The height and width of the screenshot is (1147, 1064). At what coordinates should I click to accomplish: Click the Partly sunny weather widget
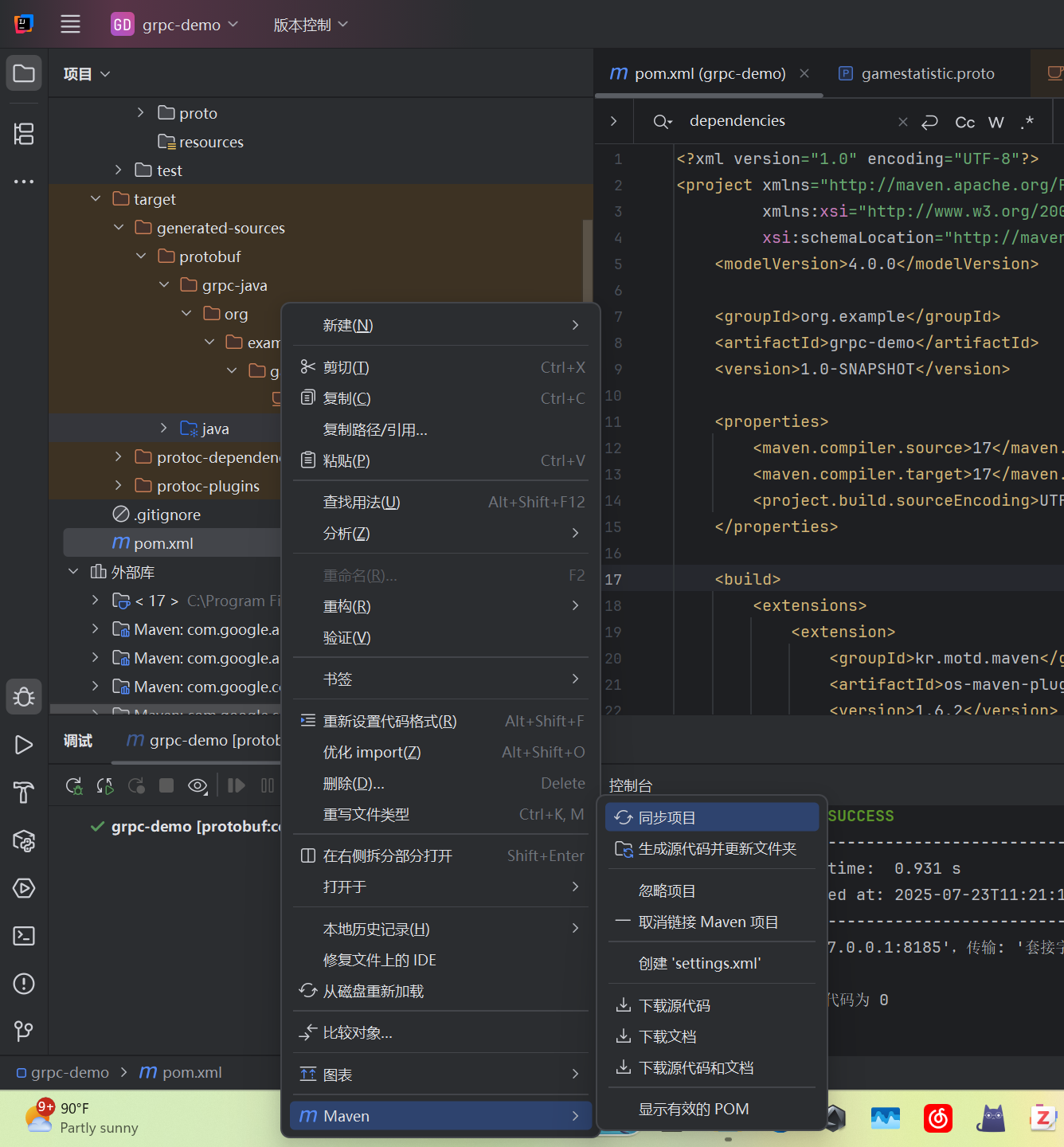click(82, 1118)
